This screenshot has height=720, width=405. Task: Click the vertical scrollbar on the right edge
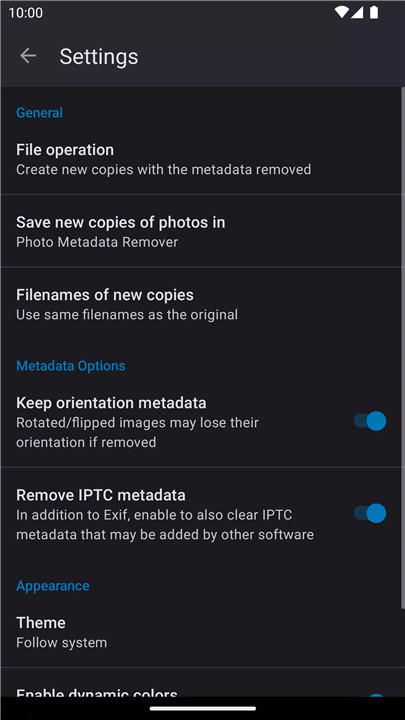click(x=403, y=349)
